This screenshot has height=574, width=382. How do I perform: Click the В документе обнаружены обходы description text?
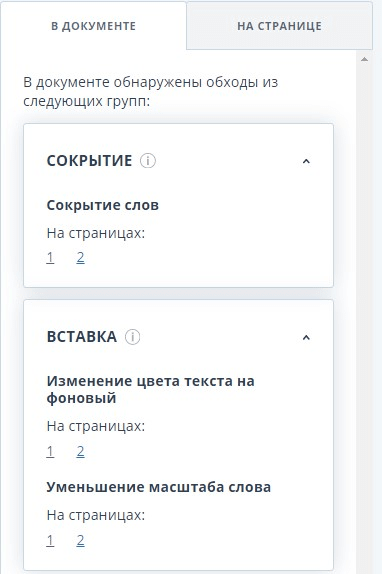(150, 92)
